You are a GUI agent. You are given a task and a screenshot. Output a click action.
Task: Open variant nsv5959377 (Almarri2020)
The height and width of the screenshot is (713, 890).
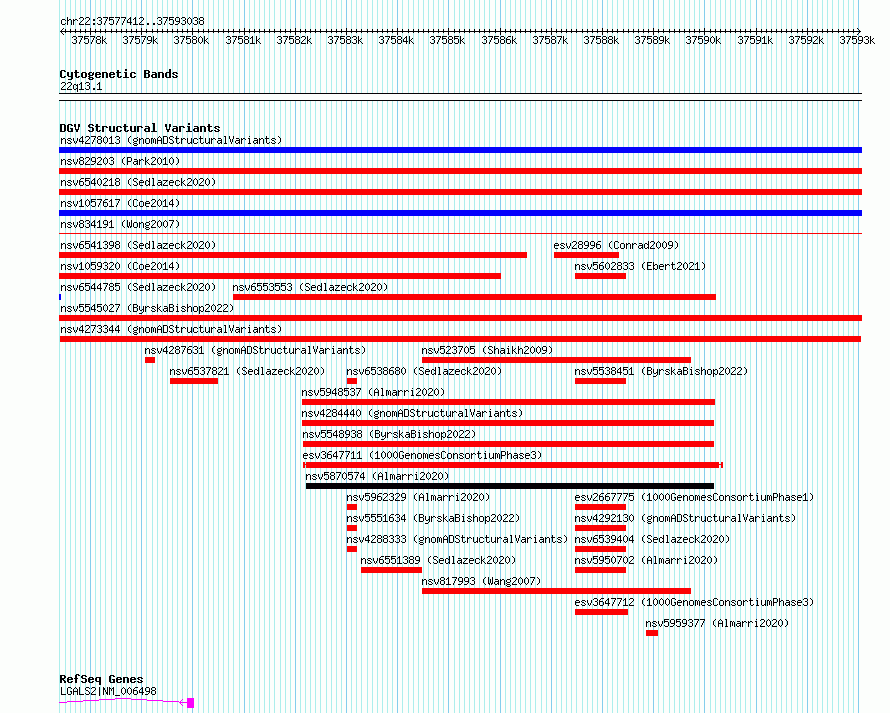(717, 623)
